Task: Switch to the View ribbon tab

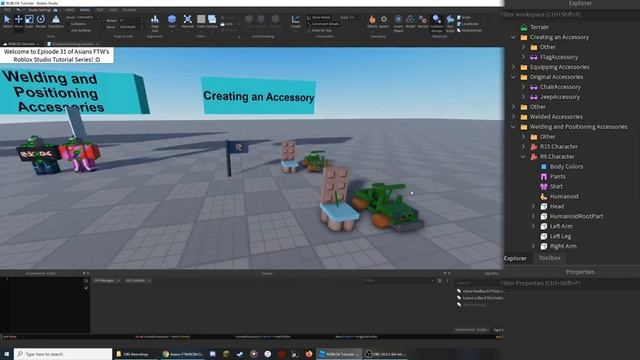Action: pos(113,10)
